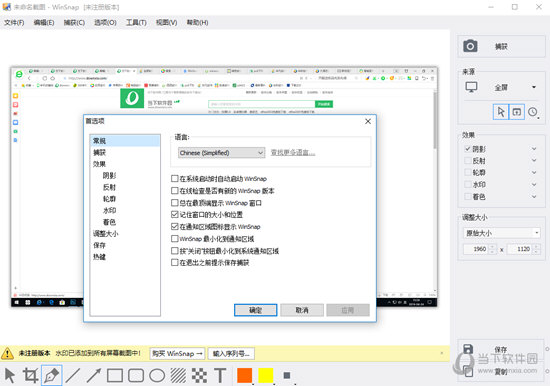This screenshot has height=386, width=550.
Task: Click the height field showing 1120
Action: click(x=520, y=249)
